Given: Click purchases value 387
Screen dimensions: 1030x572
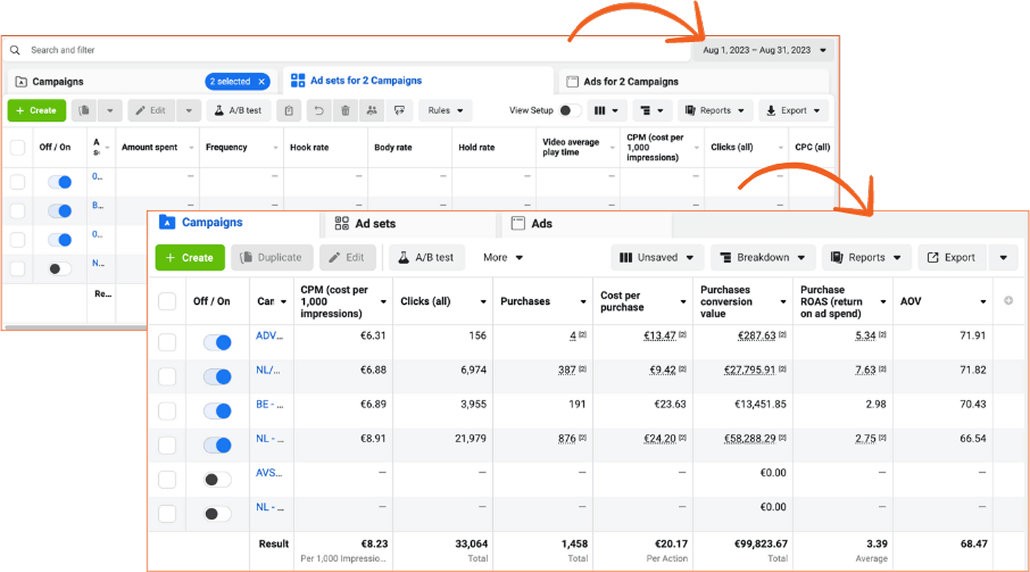Looking at the screenshot, I should [x=567, y=370].
